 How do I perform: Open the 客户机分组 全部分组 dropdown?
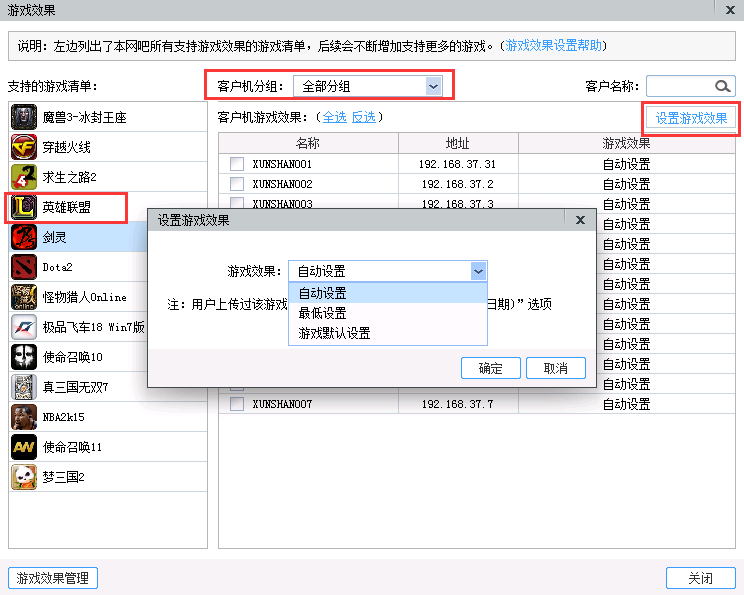coord(368,86)
